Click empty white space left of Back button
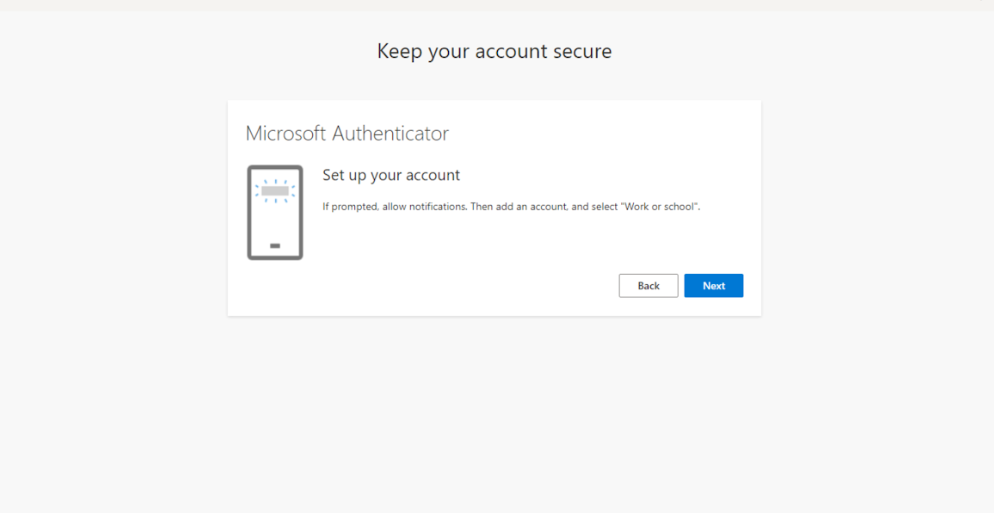Image resolution: width=994 pixels, height=513 pixels. (x=450, y=286)
